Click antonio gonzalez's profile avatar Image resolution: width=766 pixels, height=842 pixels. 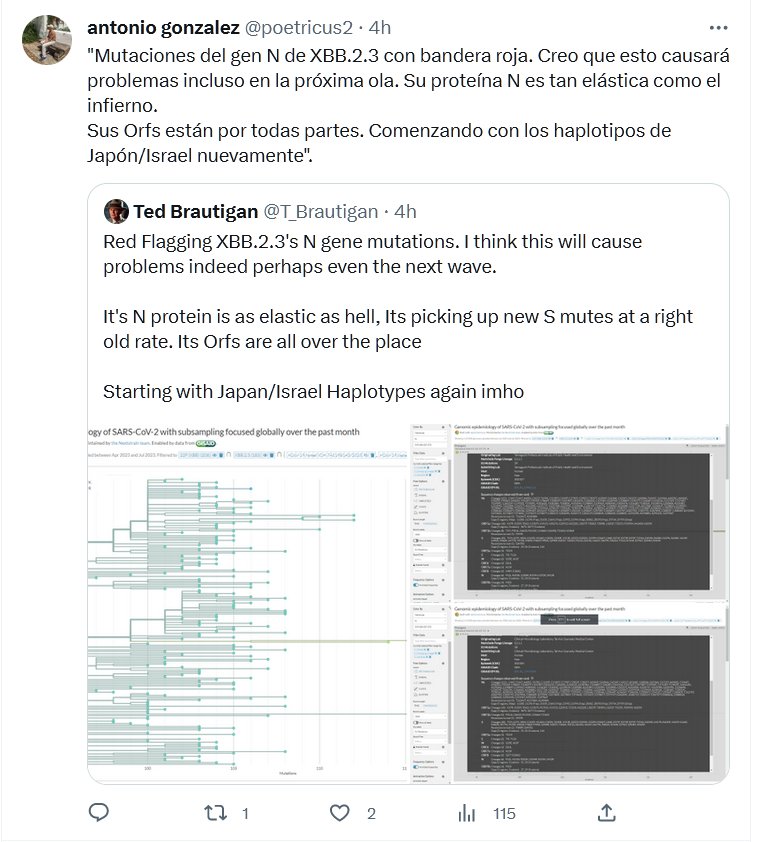(x=47, y=41)
